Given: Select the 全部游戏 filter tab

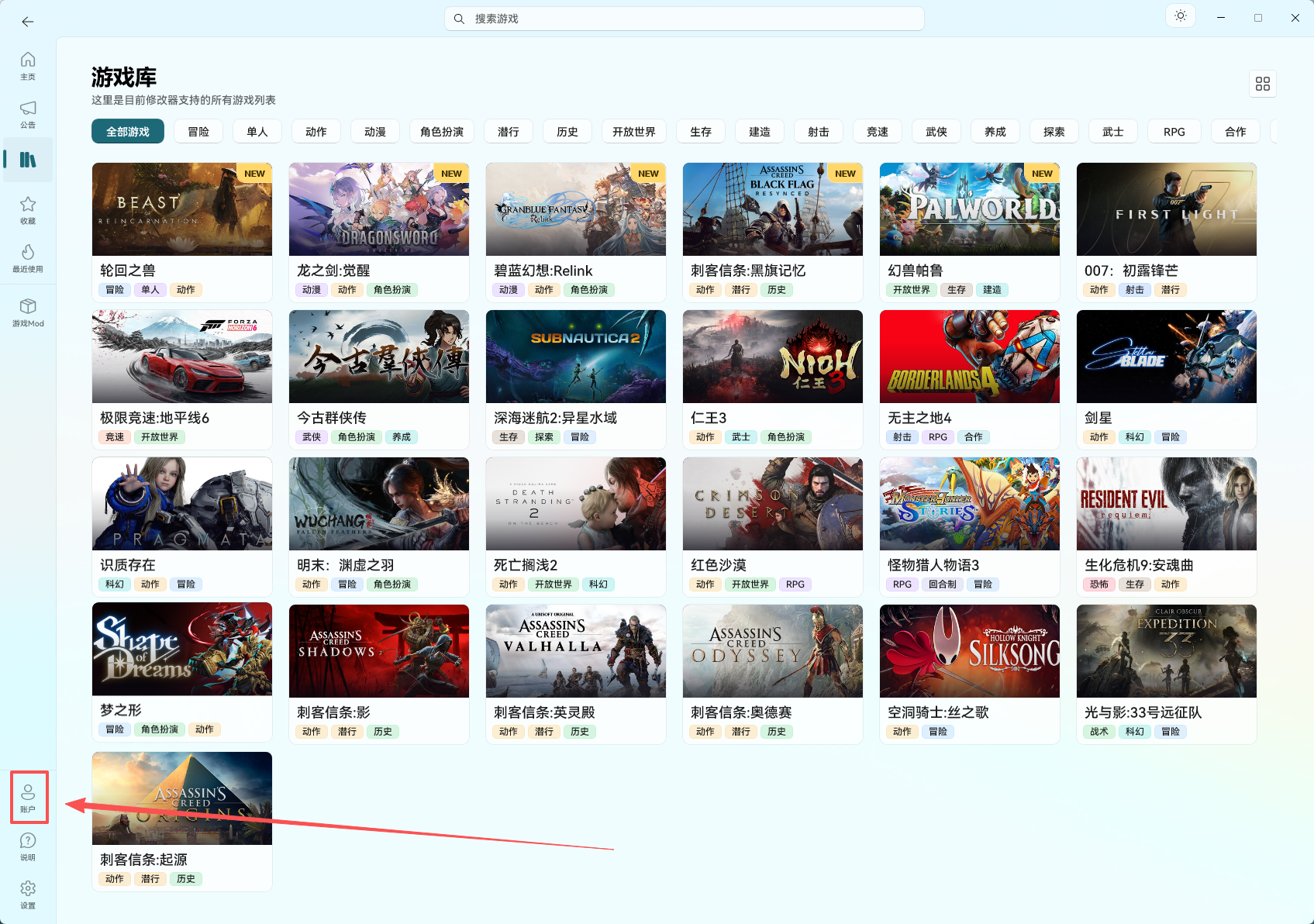Looking at the screenshot, I should pos(128,132).
